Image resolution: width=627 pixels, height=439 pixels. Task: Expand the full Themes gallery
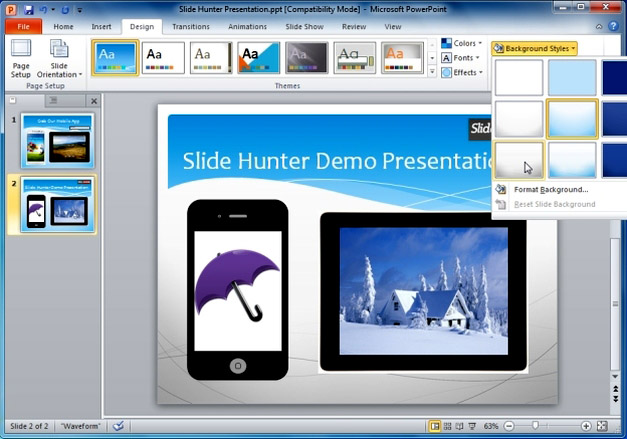(432, 72)
